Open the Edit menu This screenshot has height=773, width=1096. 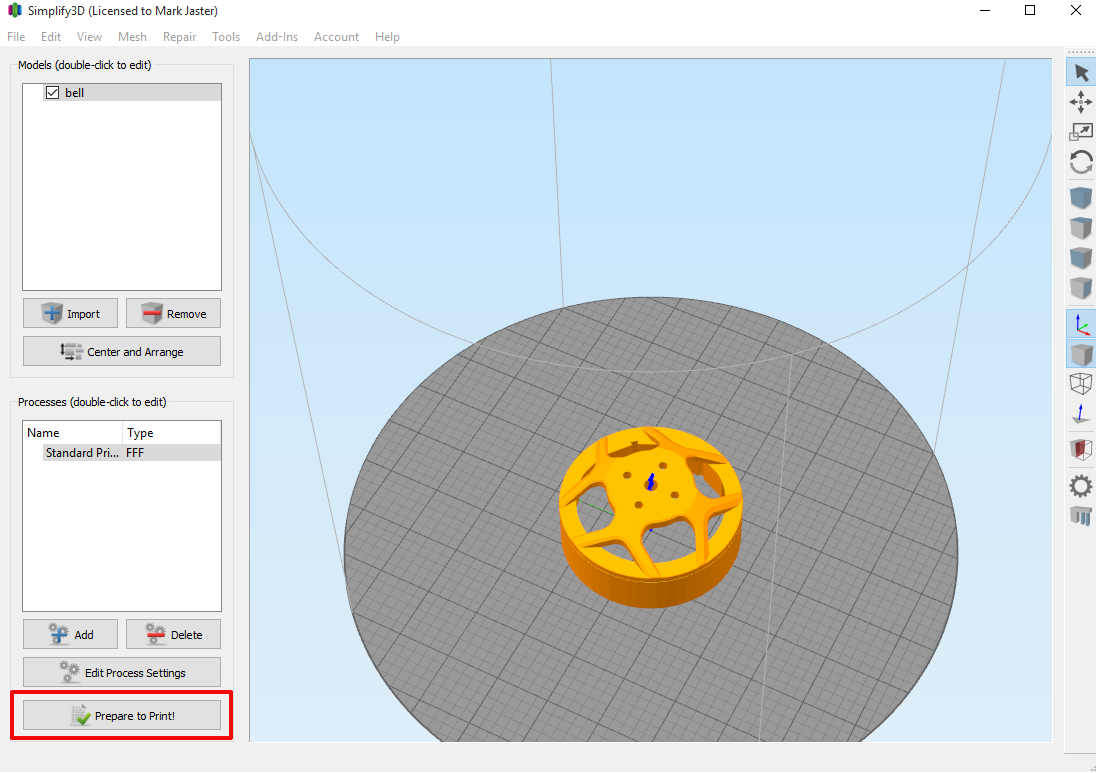point(51,37)
